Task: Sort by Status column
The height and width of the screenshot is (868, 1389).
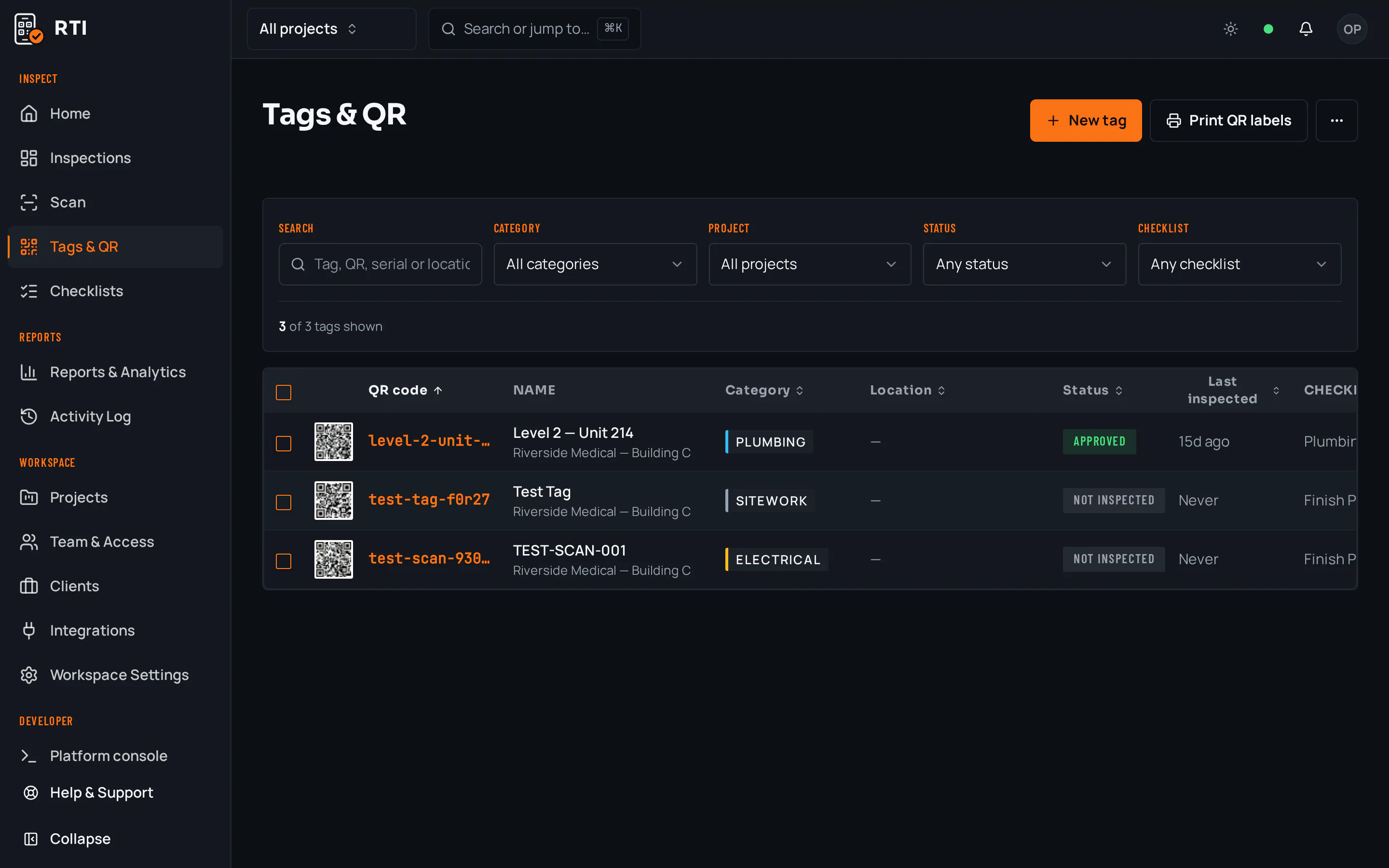Action: tap(1092, 391)
